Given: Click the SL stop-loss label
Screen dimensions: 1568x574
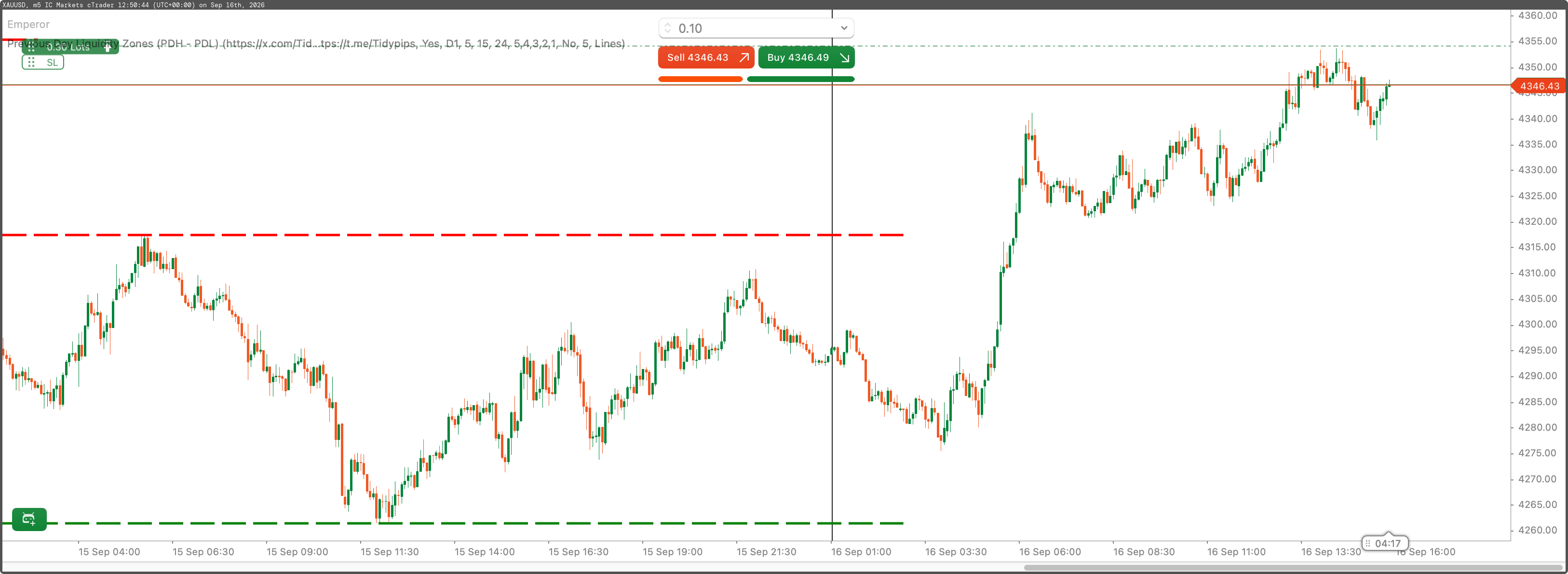Looking at the screenshot, I should pos(42,62).
